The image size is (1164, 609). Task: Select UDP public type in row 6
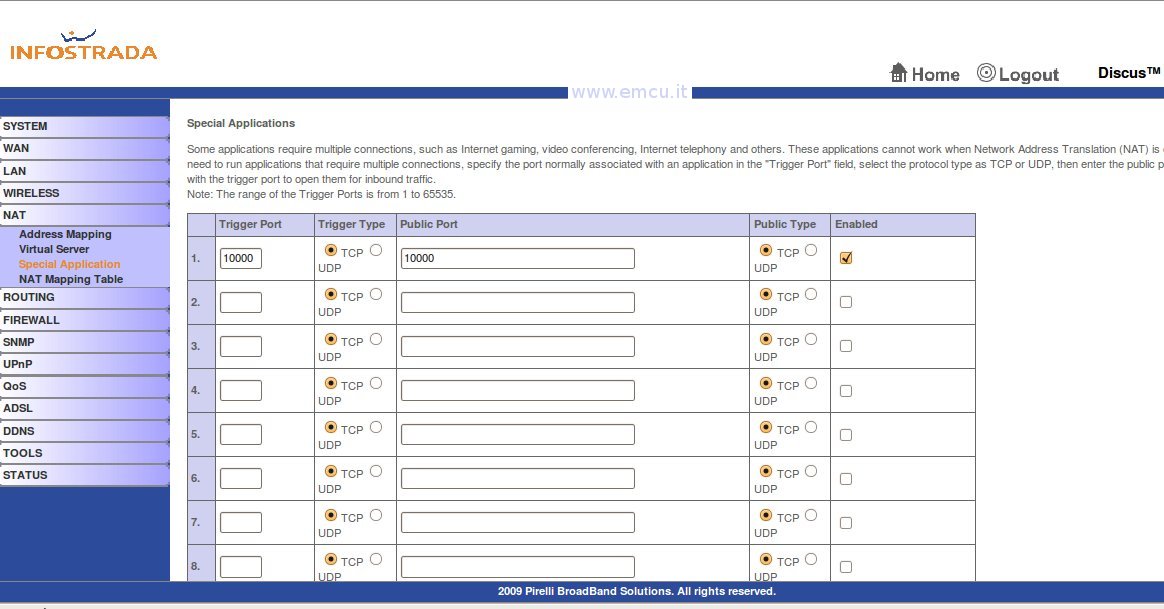(811, 471)
